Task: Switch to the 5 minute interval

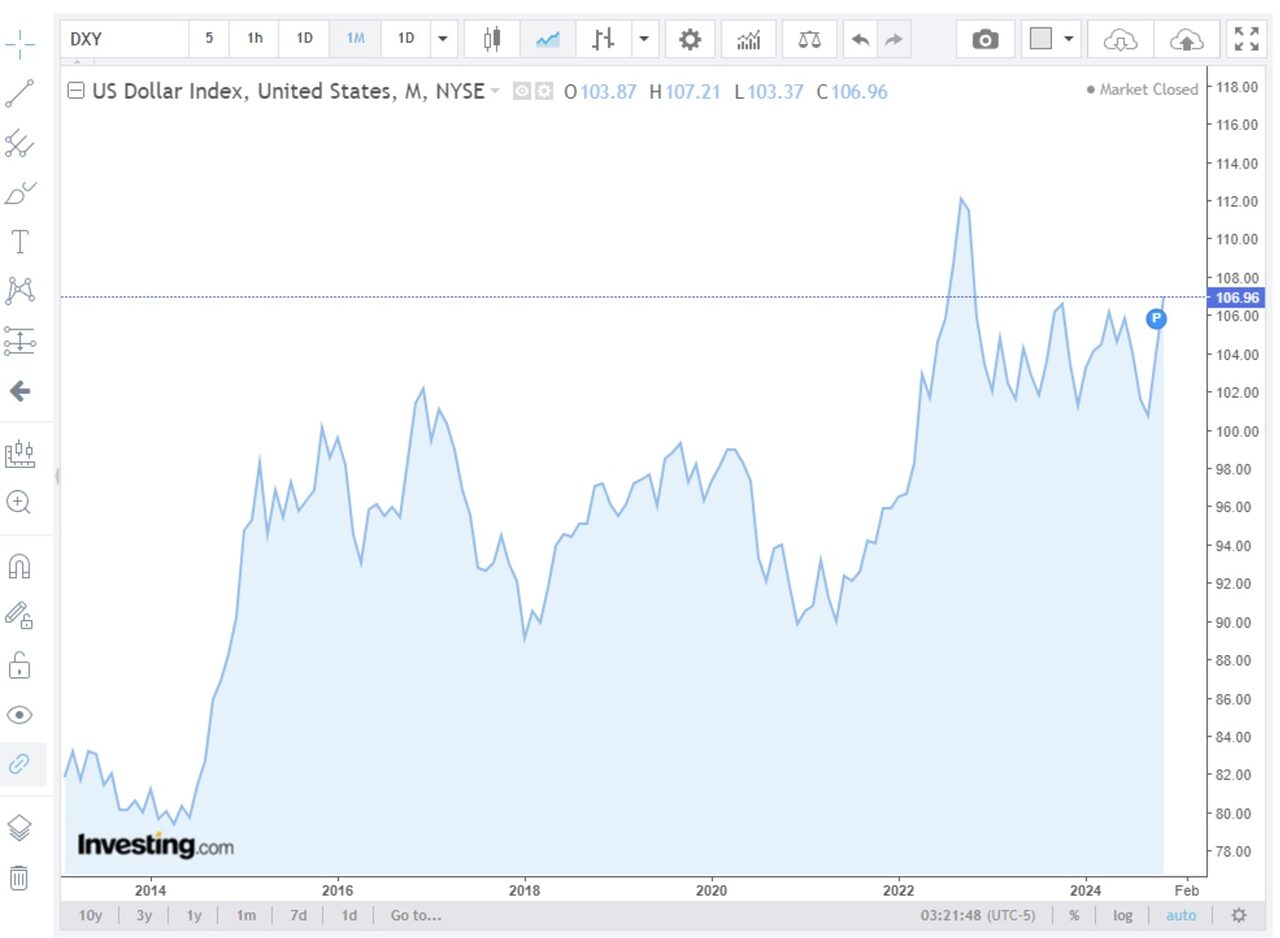Action: click(x=209, y=39)
